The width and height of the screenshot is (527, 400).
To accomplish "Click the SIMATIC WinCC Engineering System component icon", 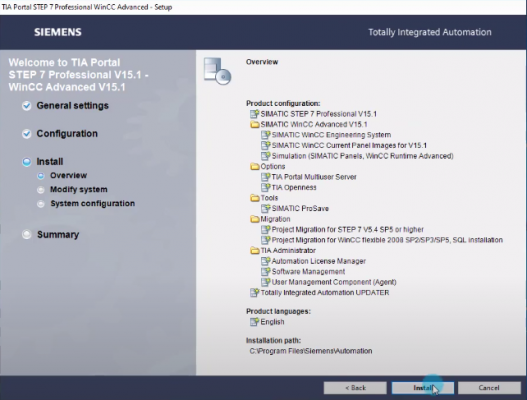I will point(266,135).
